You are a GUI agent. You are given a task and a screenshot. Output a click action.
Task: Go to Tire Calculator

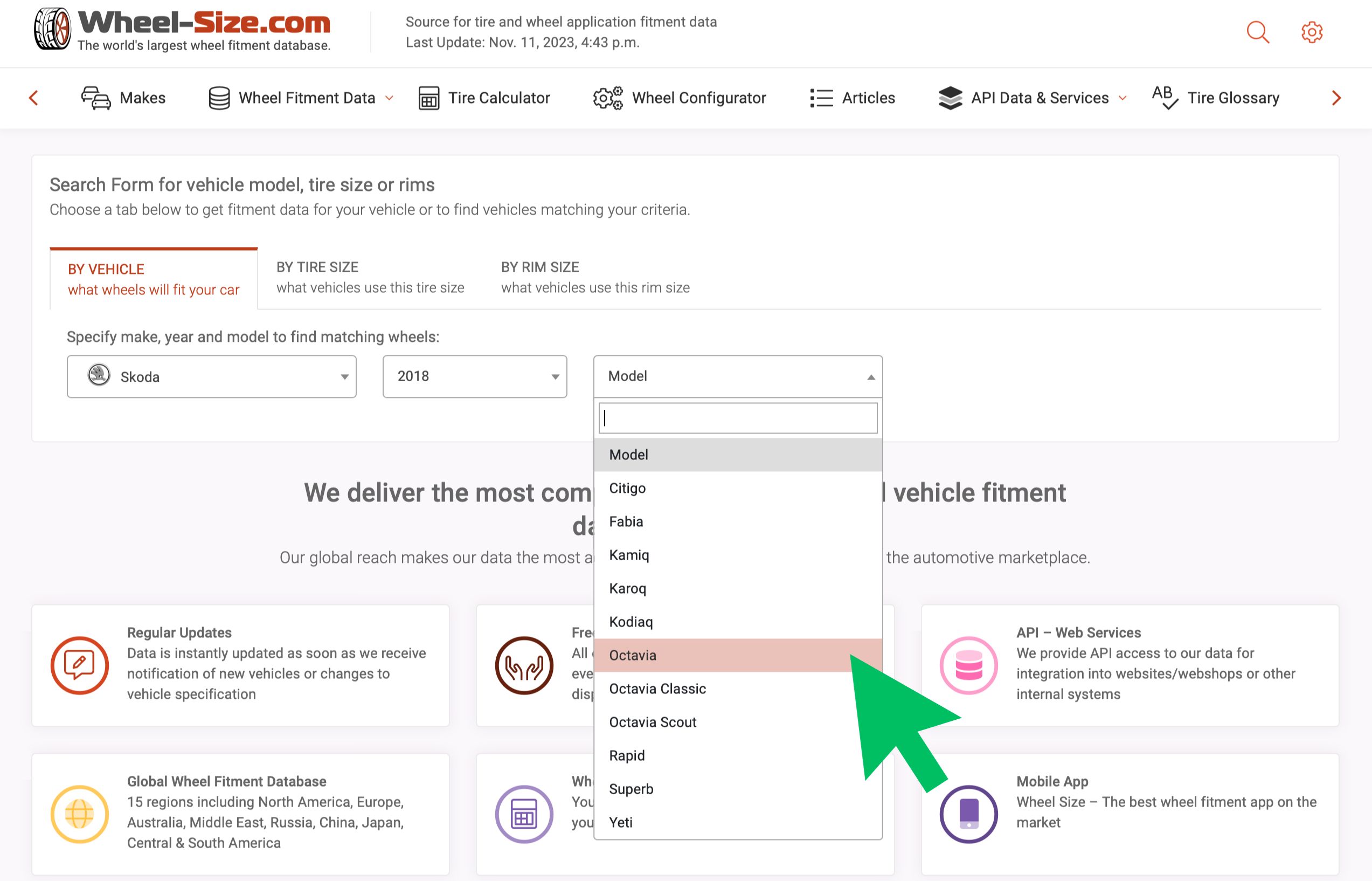point(499,98)
